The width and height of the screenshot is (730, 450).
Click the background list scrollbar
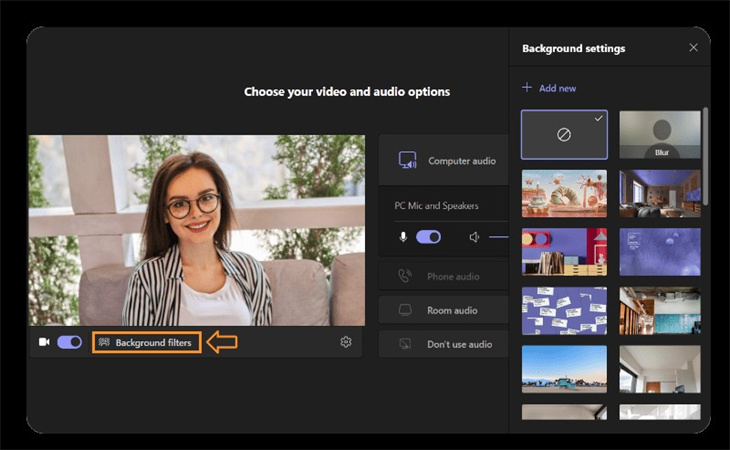pyautogui.click(x=706, y=160)
